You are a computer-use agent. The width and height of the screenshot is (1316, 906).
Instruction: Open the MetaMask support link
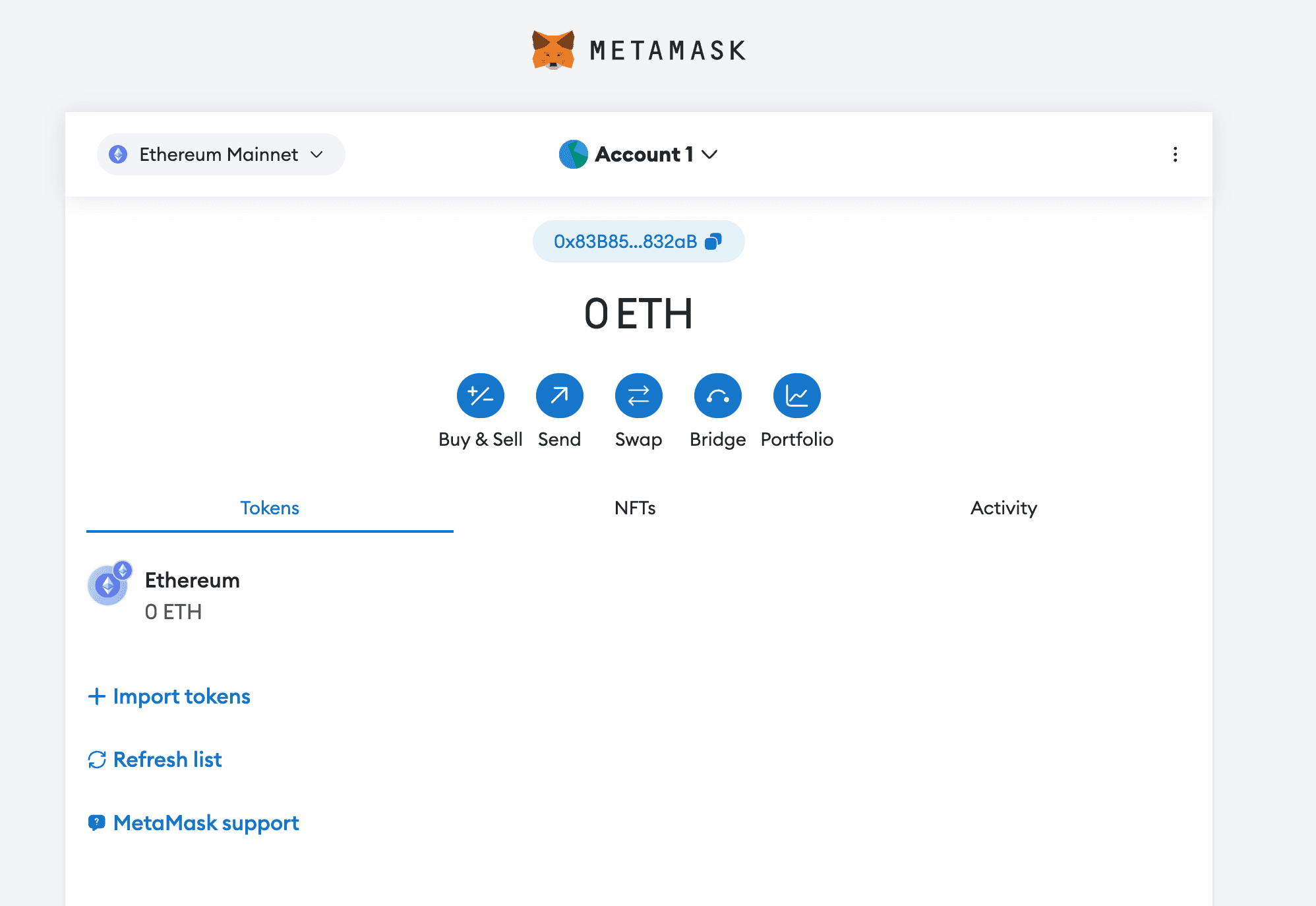[206, 823]
